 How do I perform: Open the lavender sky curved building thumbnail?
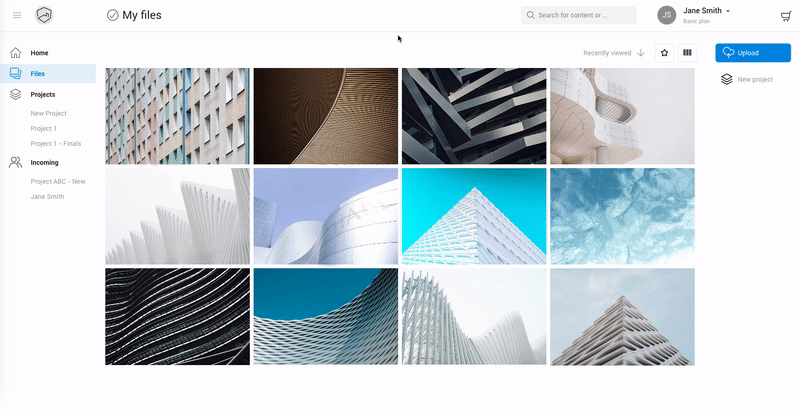pyautogui.click(x=326, y=216)
